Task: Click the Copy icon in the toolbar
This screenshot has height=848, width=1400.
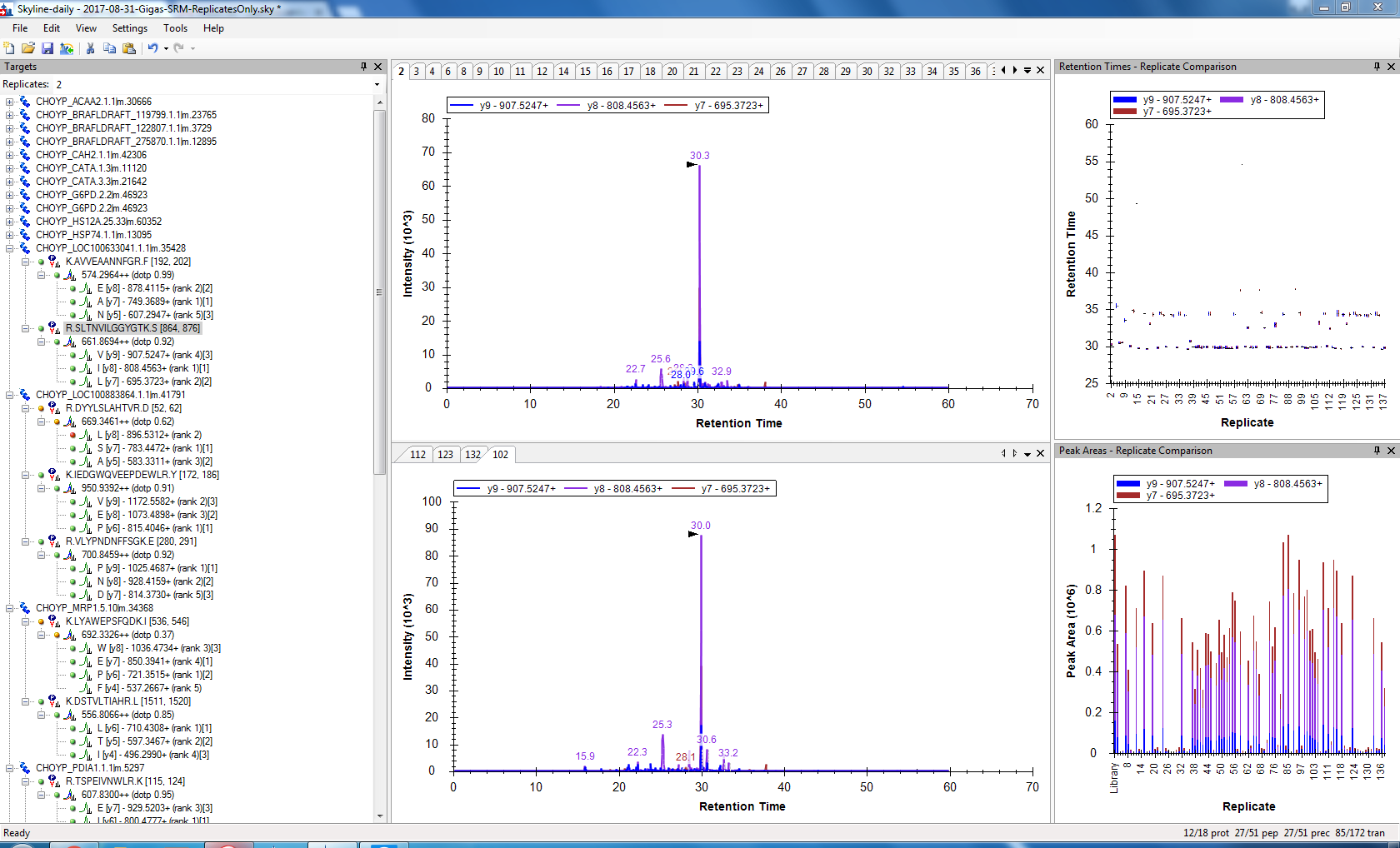Action: (109, 48)
